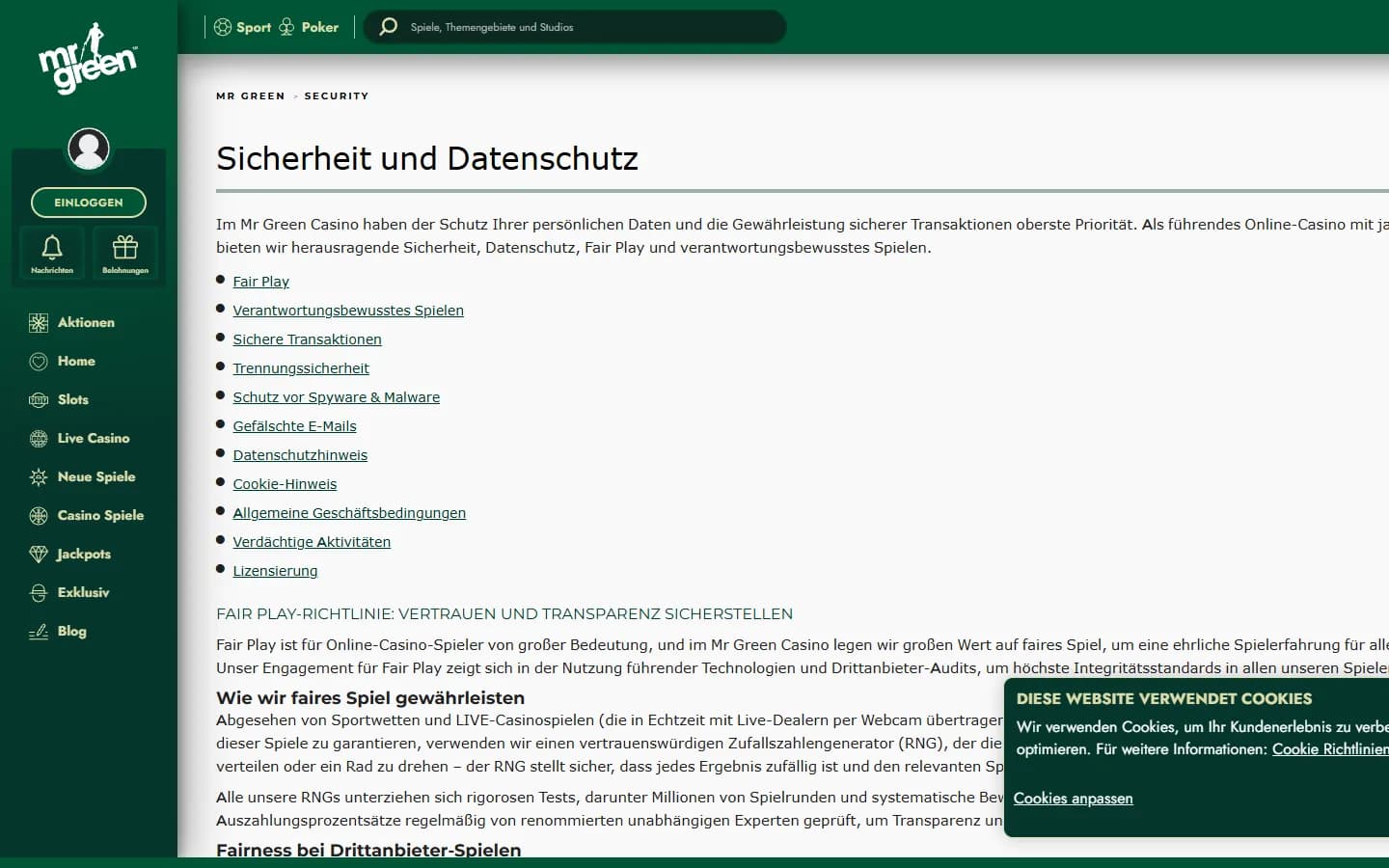
Task: Click the Live Casino icon
Action: click(x=39, y=439)
